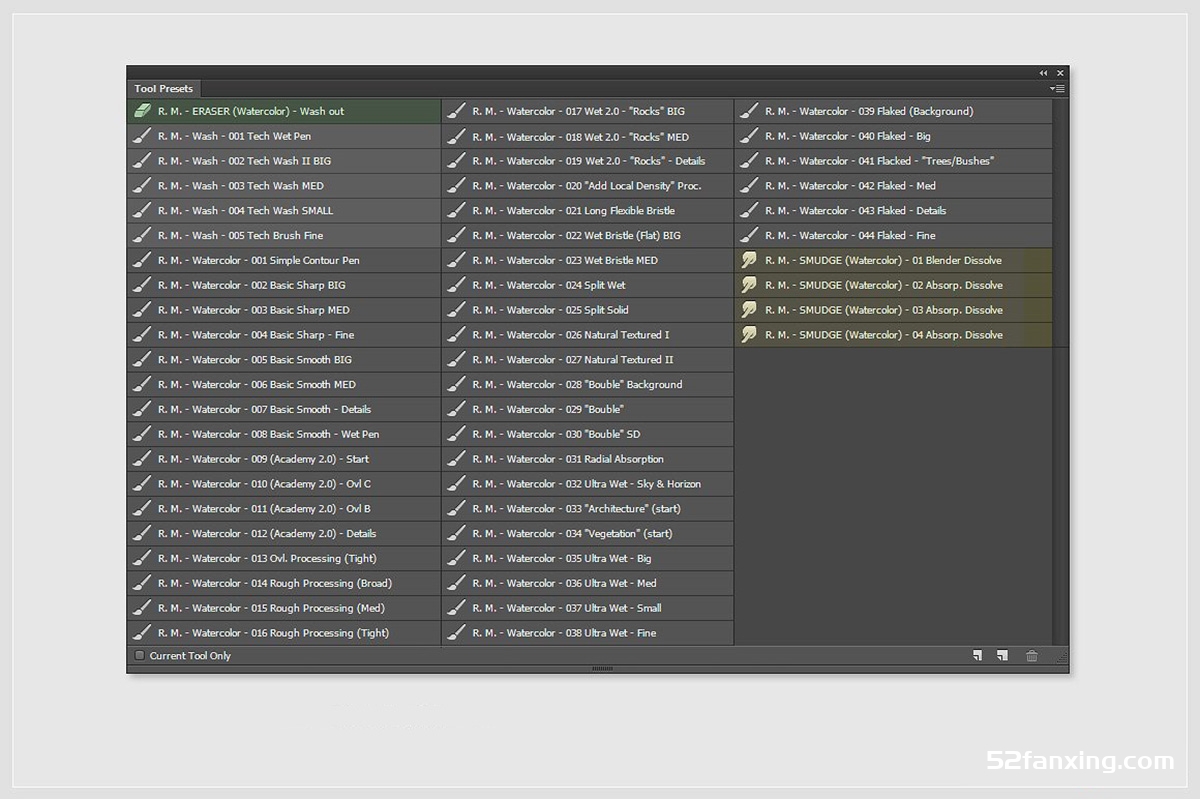Select preset 002 Basic Sharp BIG

[x=284, y=285]
